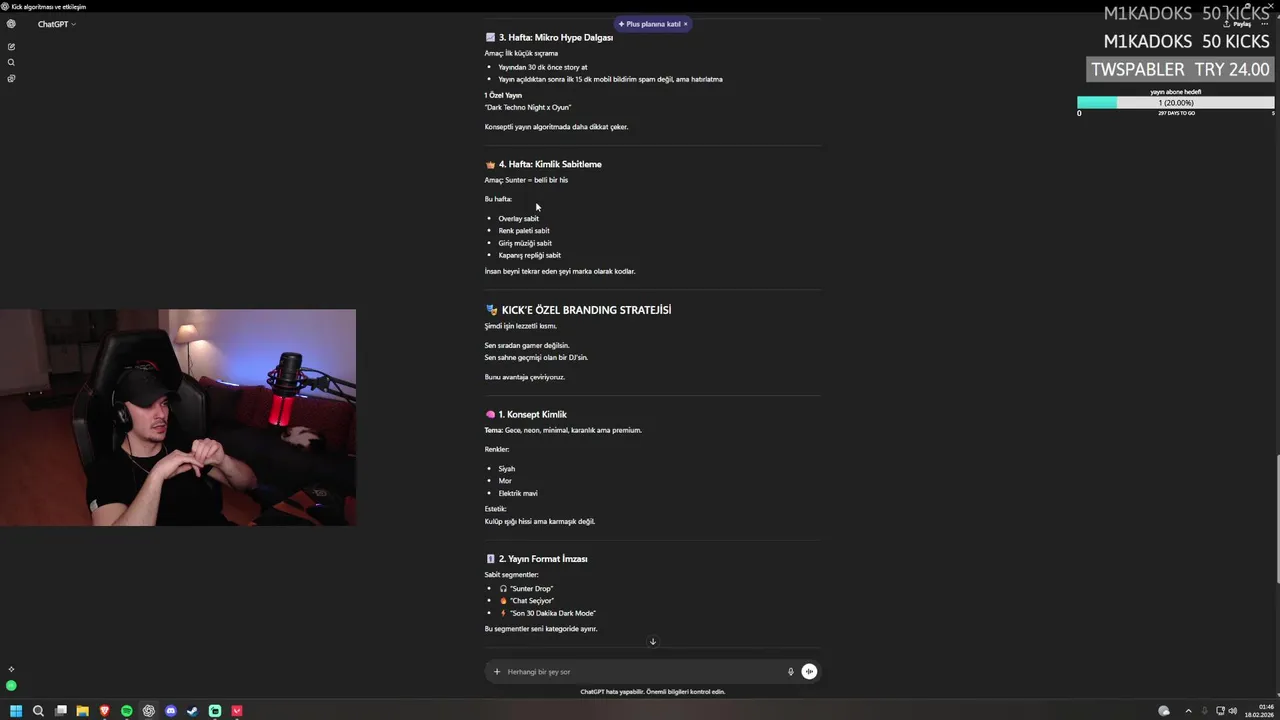Start voice mode with the waveform button
Screen dimensions: 1280x720
tap(809, 671)
